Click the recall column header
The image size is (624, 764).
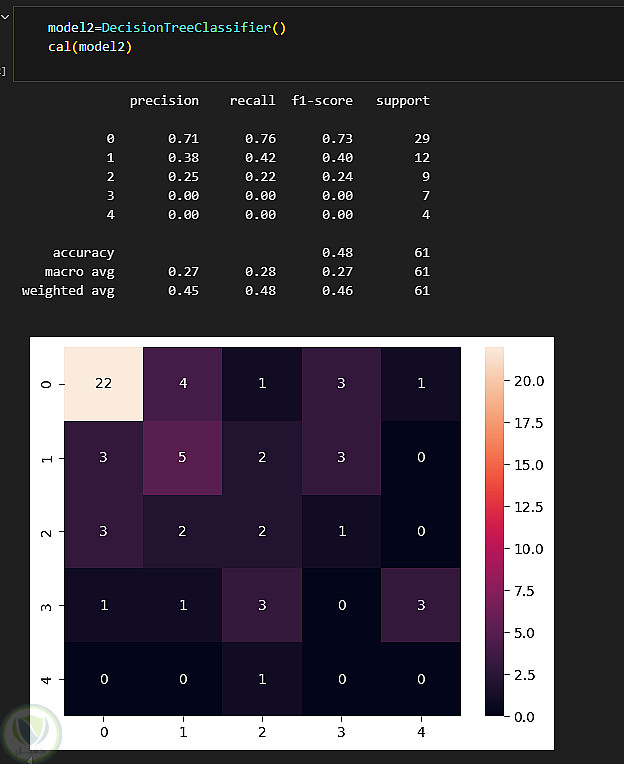click(252, 101)
